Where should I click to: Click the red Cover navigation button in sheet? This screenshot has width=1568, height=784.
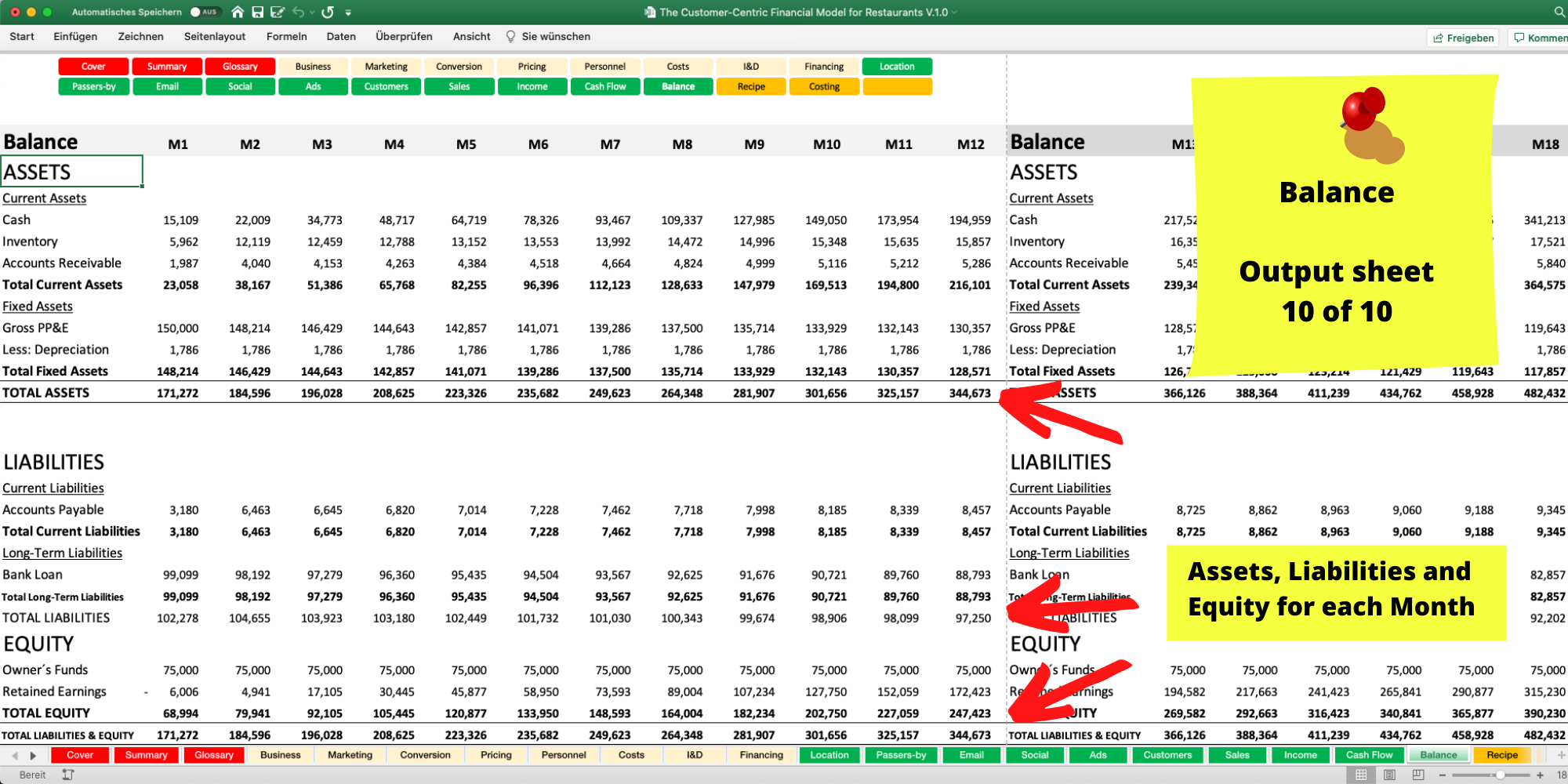click(93, 67)
